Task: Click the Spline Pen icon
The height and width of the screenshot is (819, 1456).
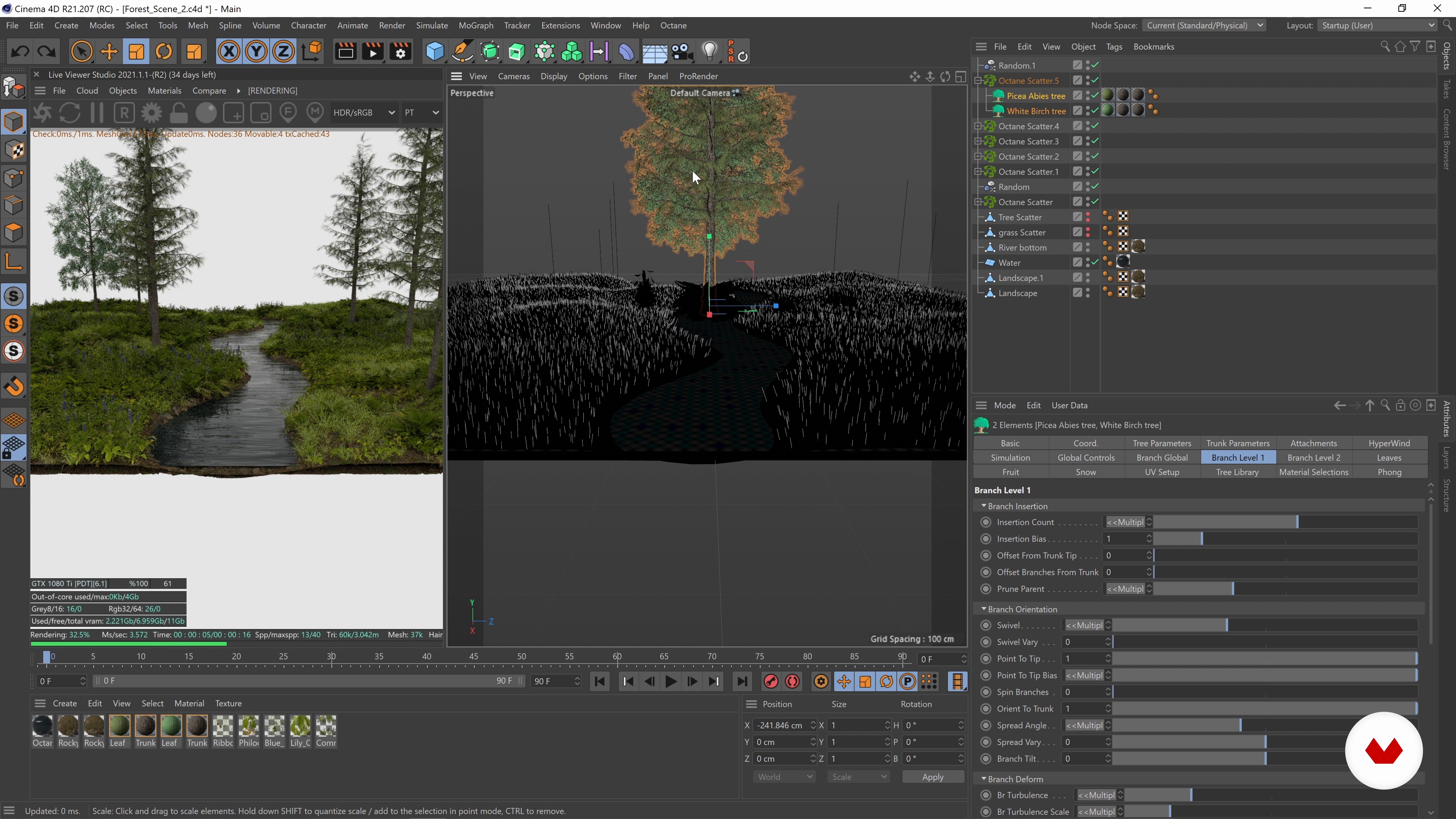Action: (462, 52)
